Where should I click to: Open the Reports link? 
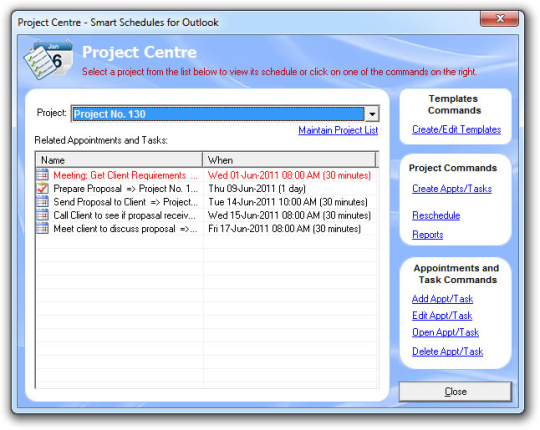(x=427, y=235)
